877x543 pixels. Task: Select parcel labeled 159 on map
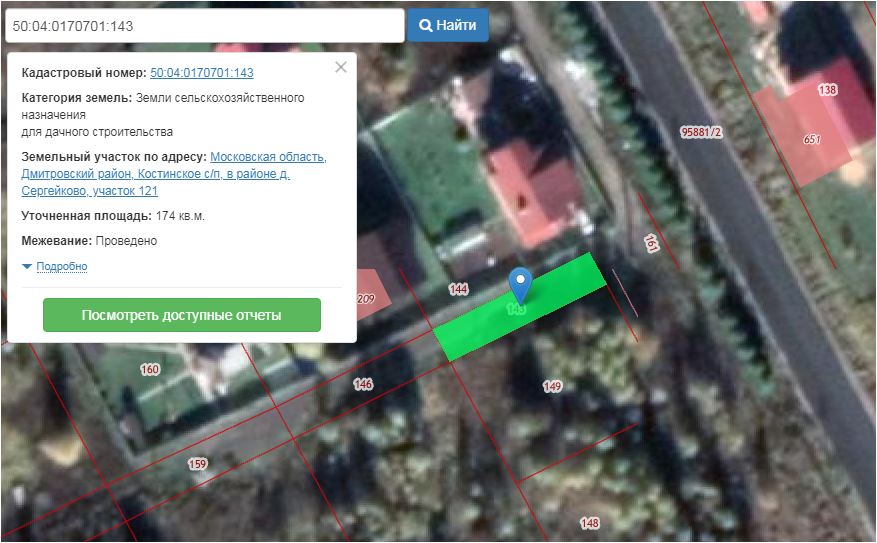point(197,464)
